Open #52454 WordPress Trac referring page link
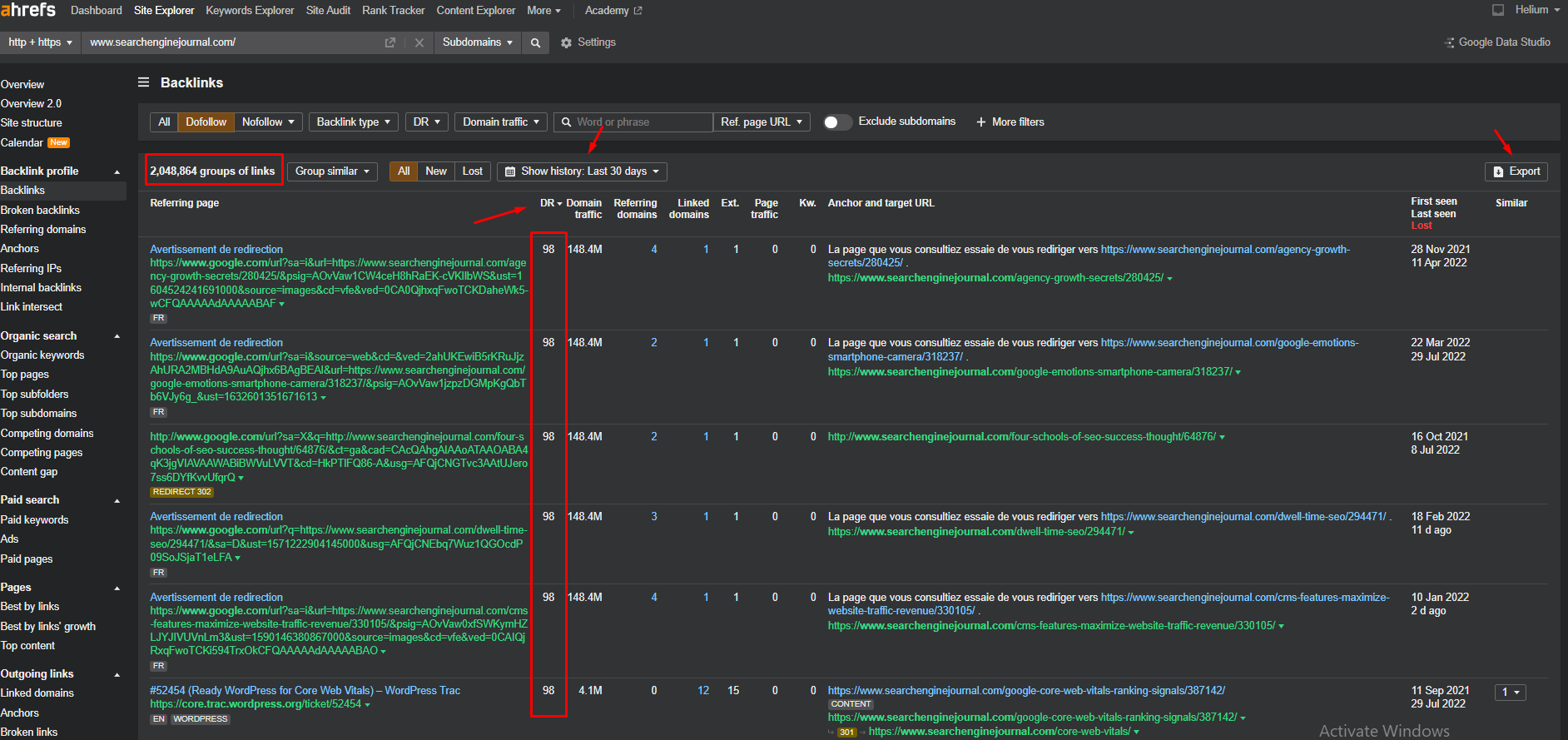The height and width of the screenshot is (740, 1568). pyautogui.click(x=305, y=691)
